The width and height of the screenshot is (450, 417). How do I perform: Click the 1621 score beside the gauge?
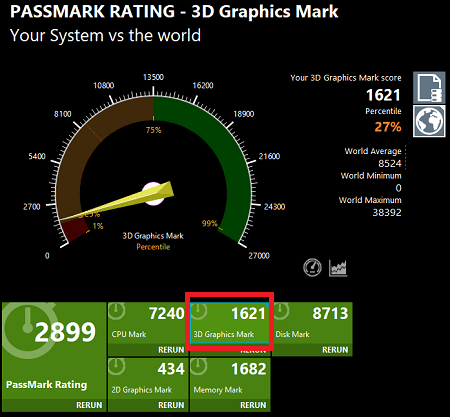click(383, 95)
